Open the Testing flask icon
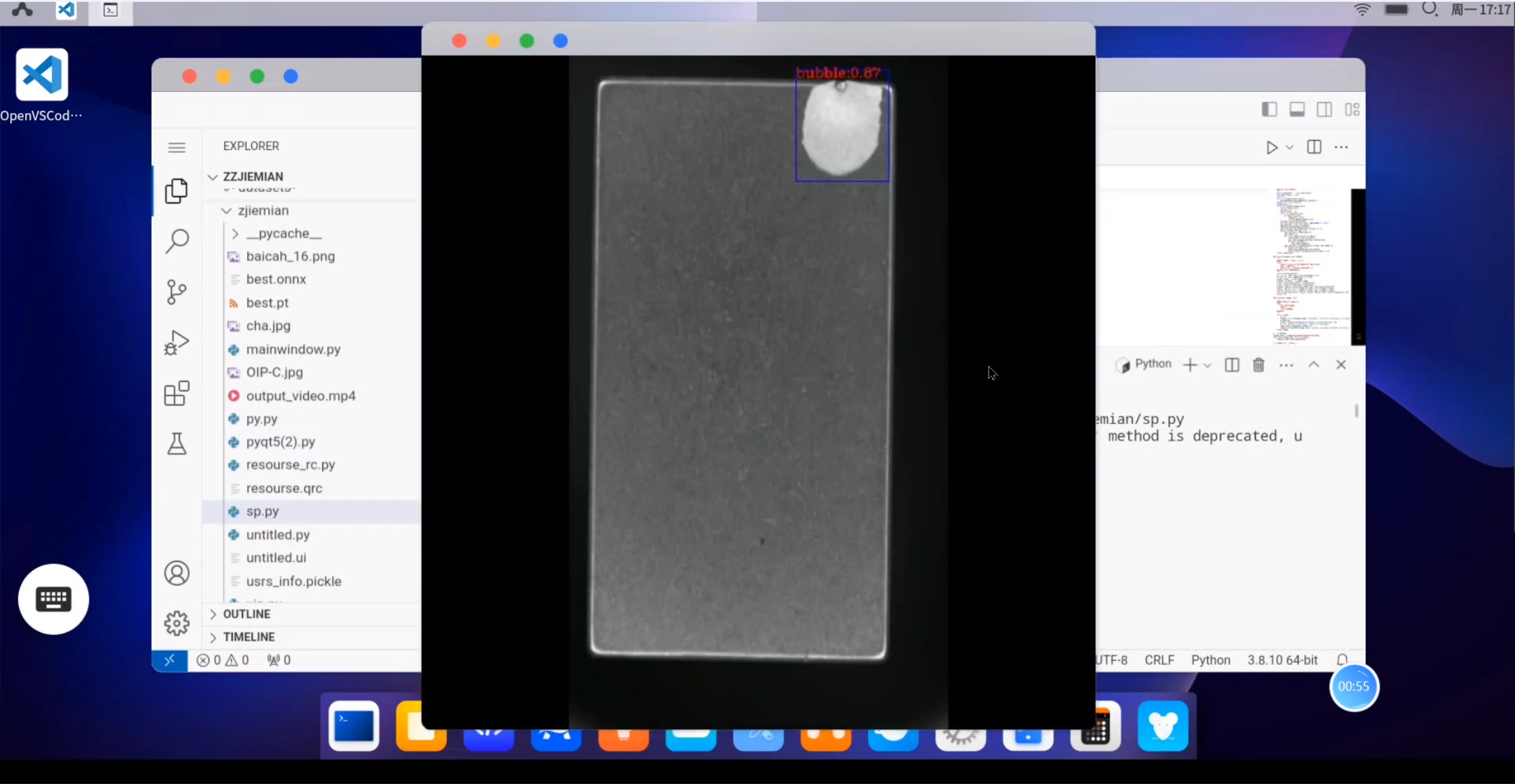 [177, 444]
